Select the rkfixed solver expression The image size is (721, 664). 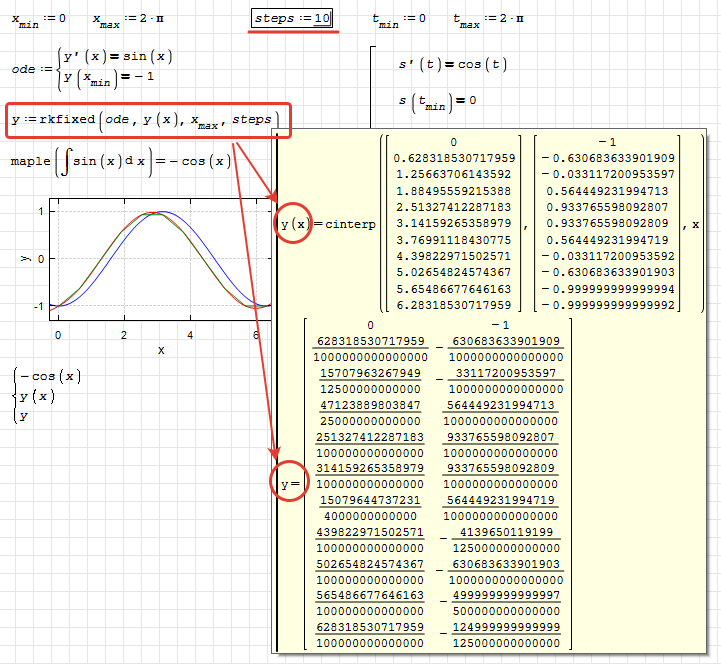pos(147,121)
